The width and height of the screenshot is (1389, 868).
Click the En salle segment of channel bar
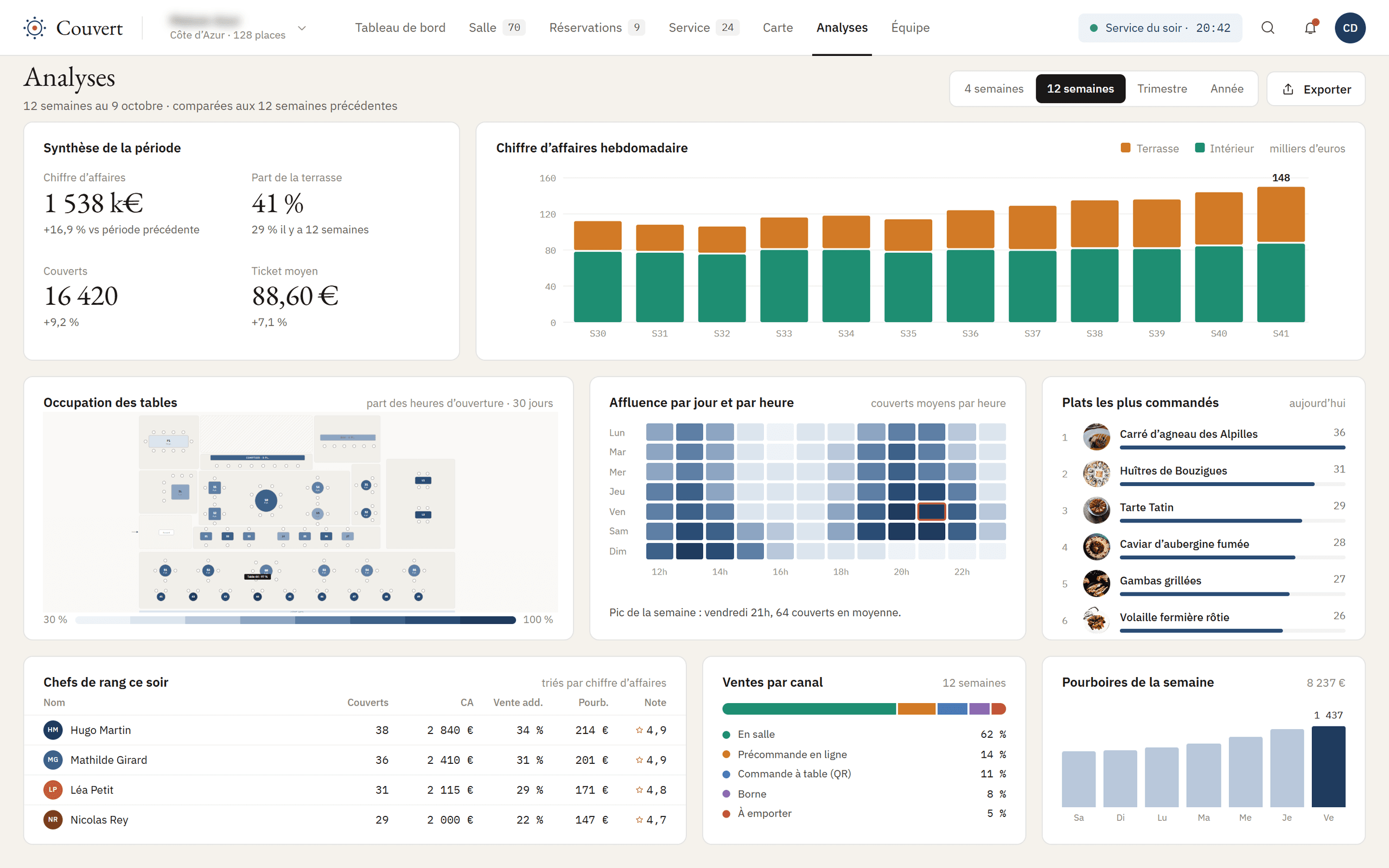pyautogui.click(x=809, y=709)
